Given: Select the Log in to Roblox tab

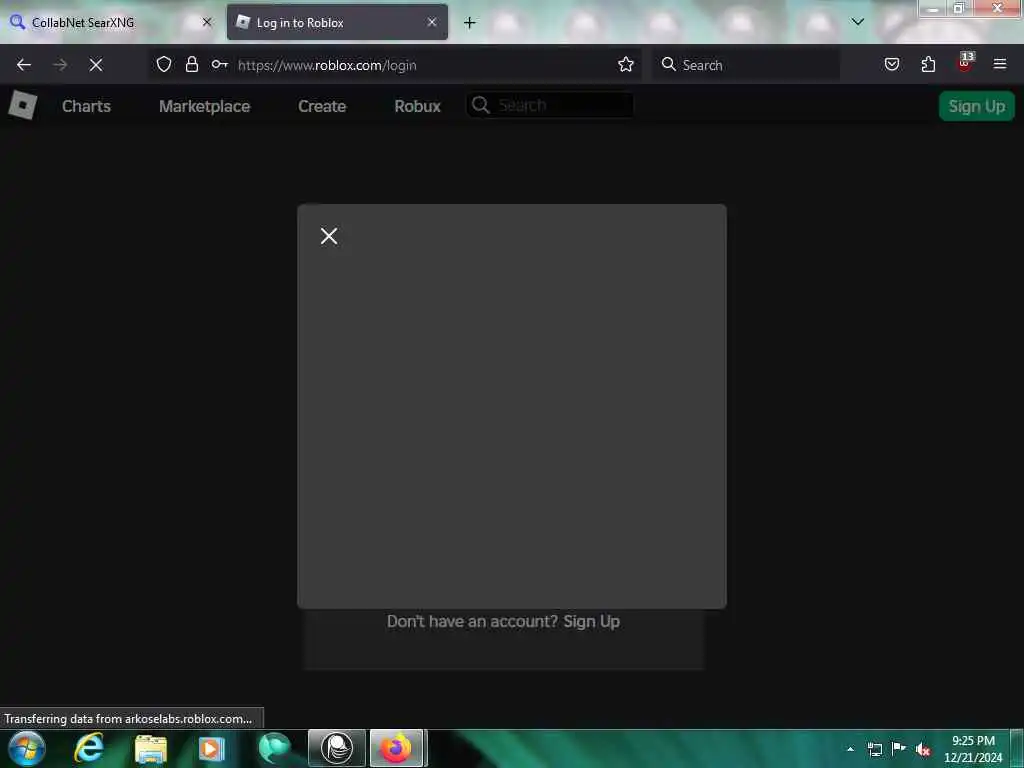Looking at the screenshot, I should pyautogui.click(x=337, y=22).
